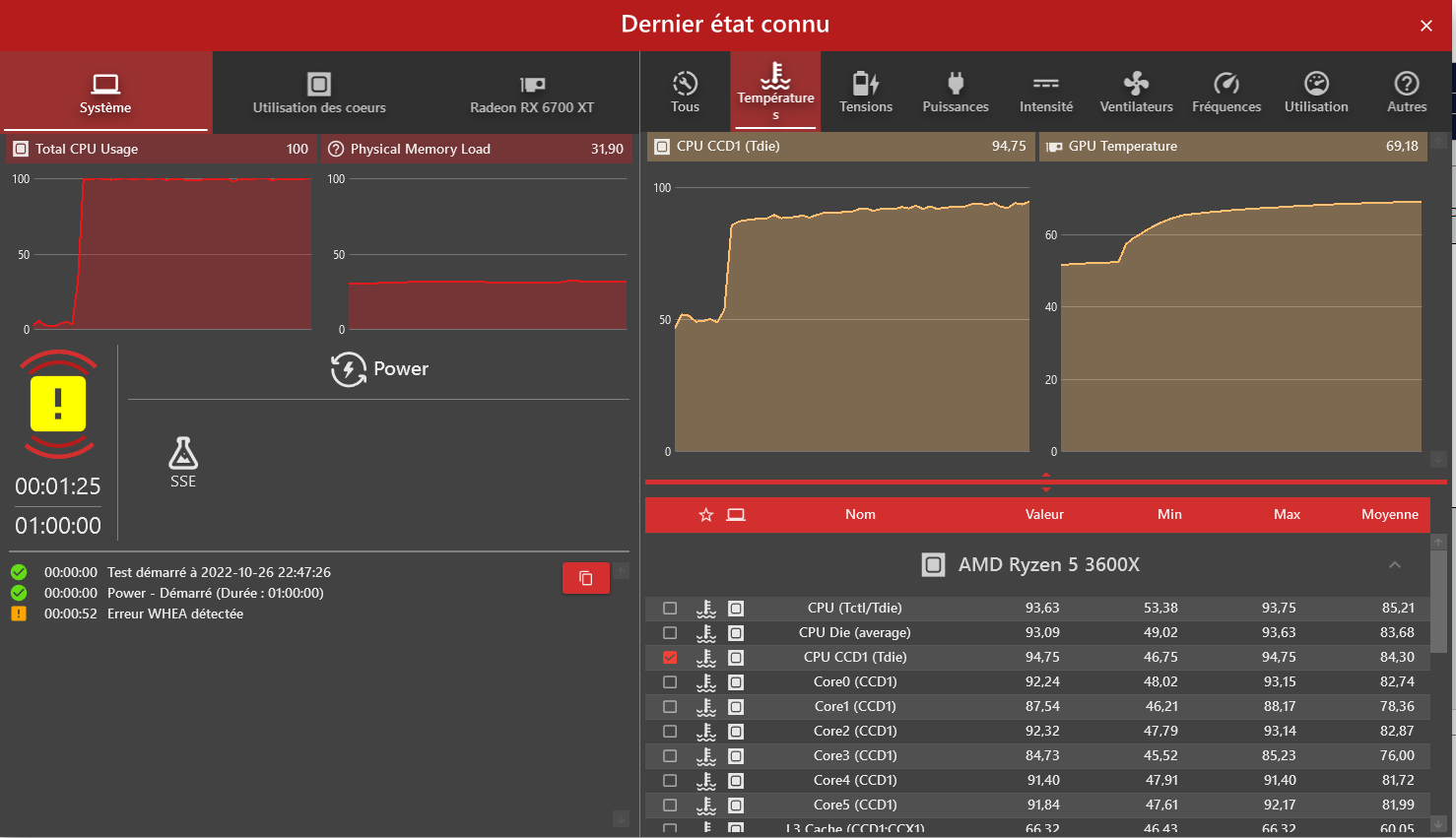This screenshot has height=838, width=1456.
Task: Click the yellow warning status icon
Action: point(58,404)
